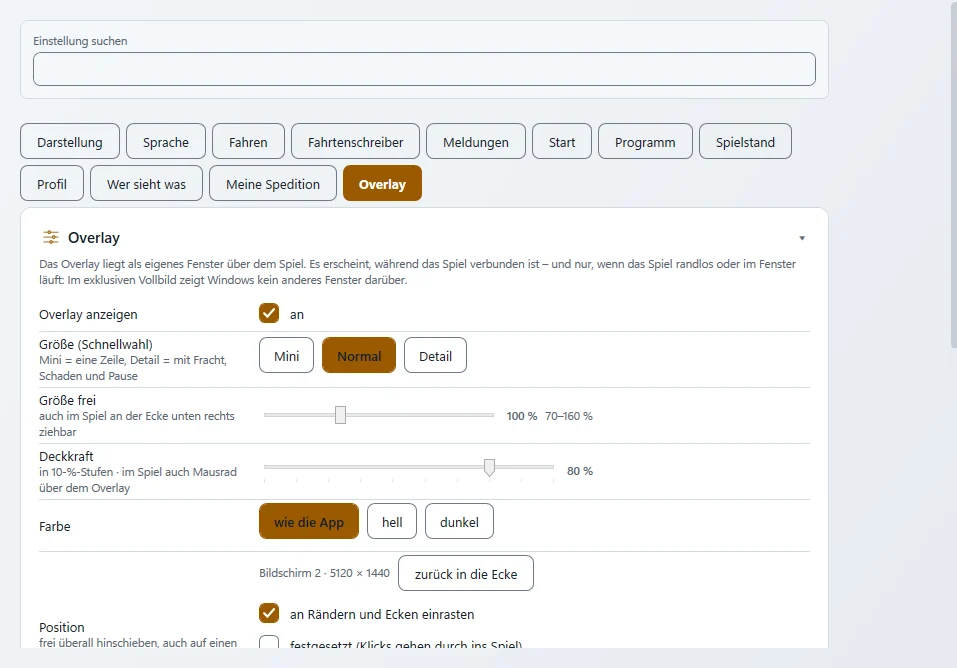Toggle an Rändern und Ecken einrasten
957x668 pixels.
pyautogui.click(x=269, y=613)
